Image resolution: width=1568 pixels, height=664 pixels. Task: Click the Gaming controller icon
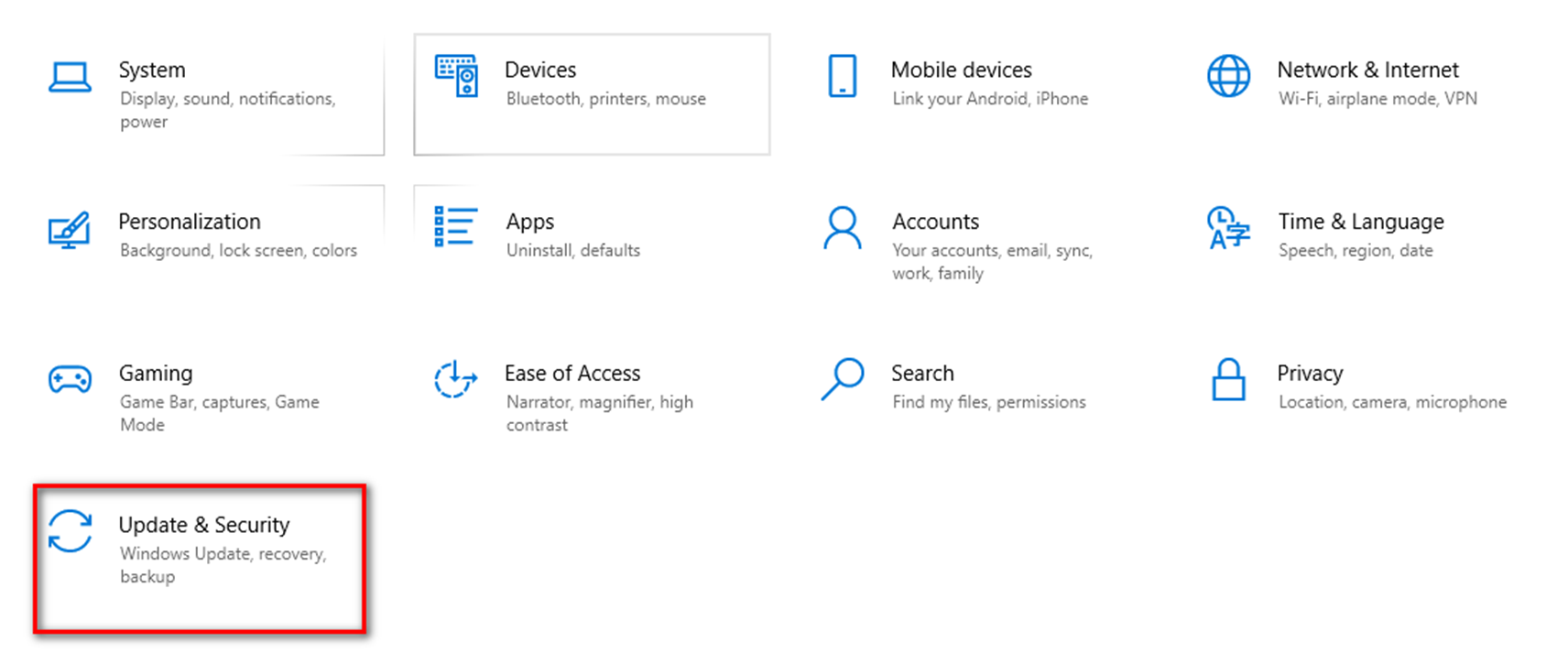pos(70,379)
